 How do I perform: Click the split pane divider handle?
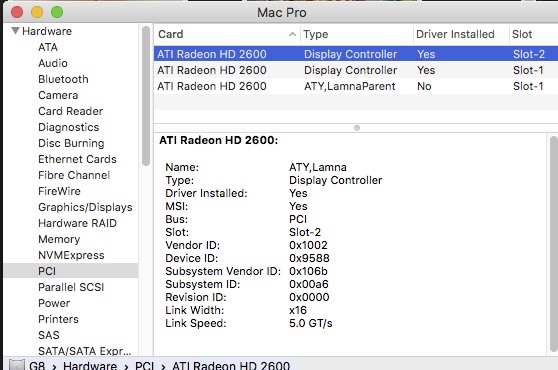click(357, 128)
